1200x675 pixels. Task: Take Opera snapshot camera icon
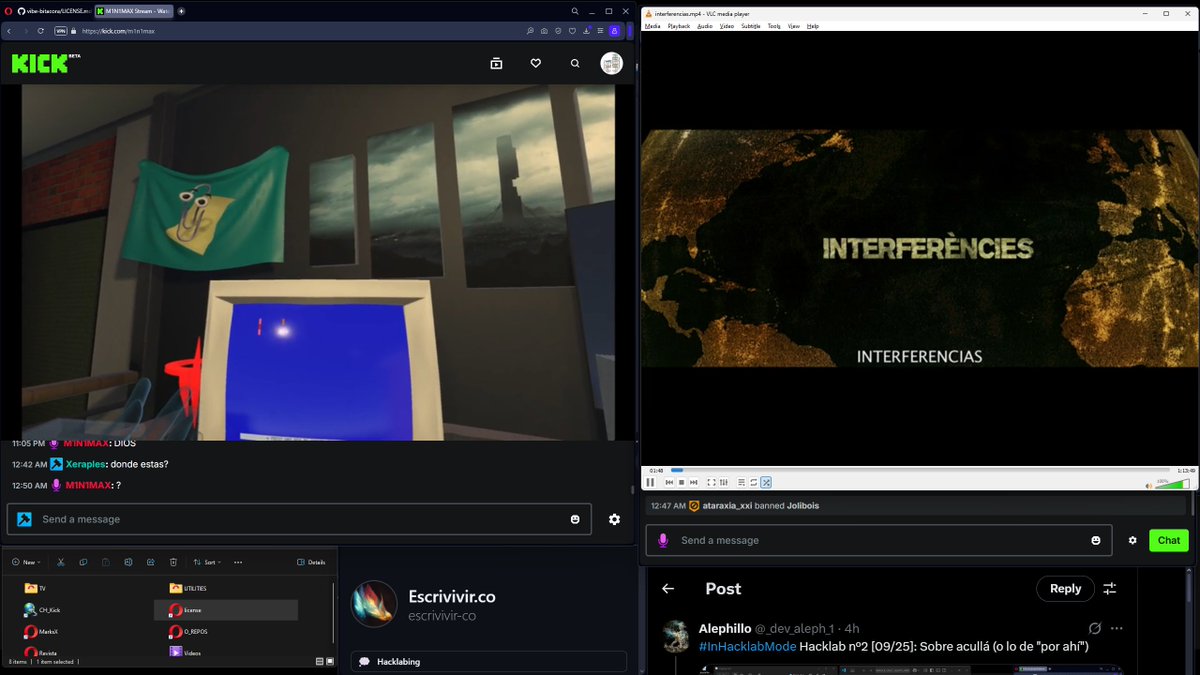click(544, 31)
